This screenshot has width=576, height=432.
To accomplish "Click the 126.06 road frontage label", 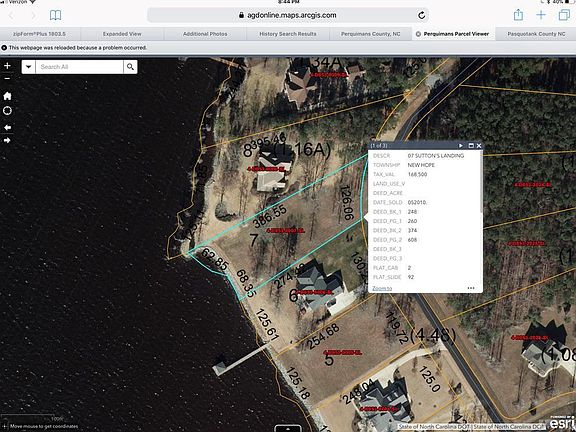I will 347,203.
